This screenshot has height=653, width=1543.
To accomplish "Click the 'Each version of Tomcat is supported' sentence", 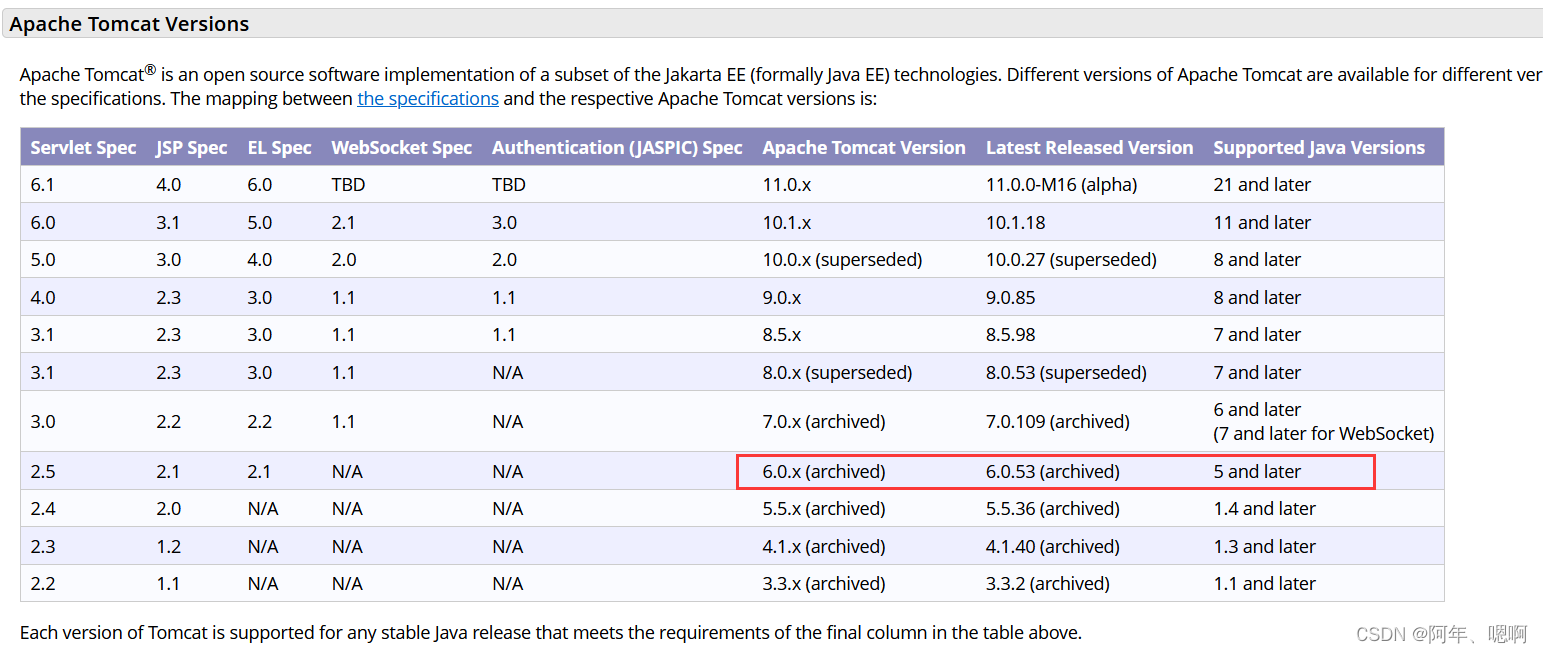I will pos(551,633).
